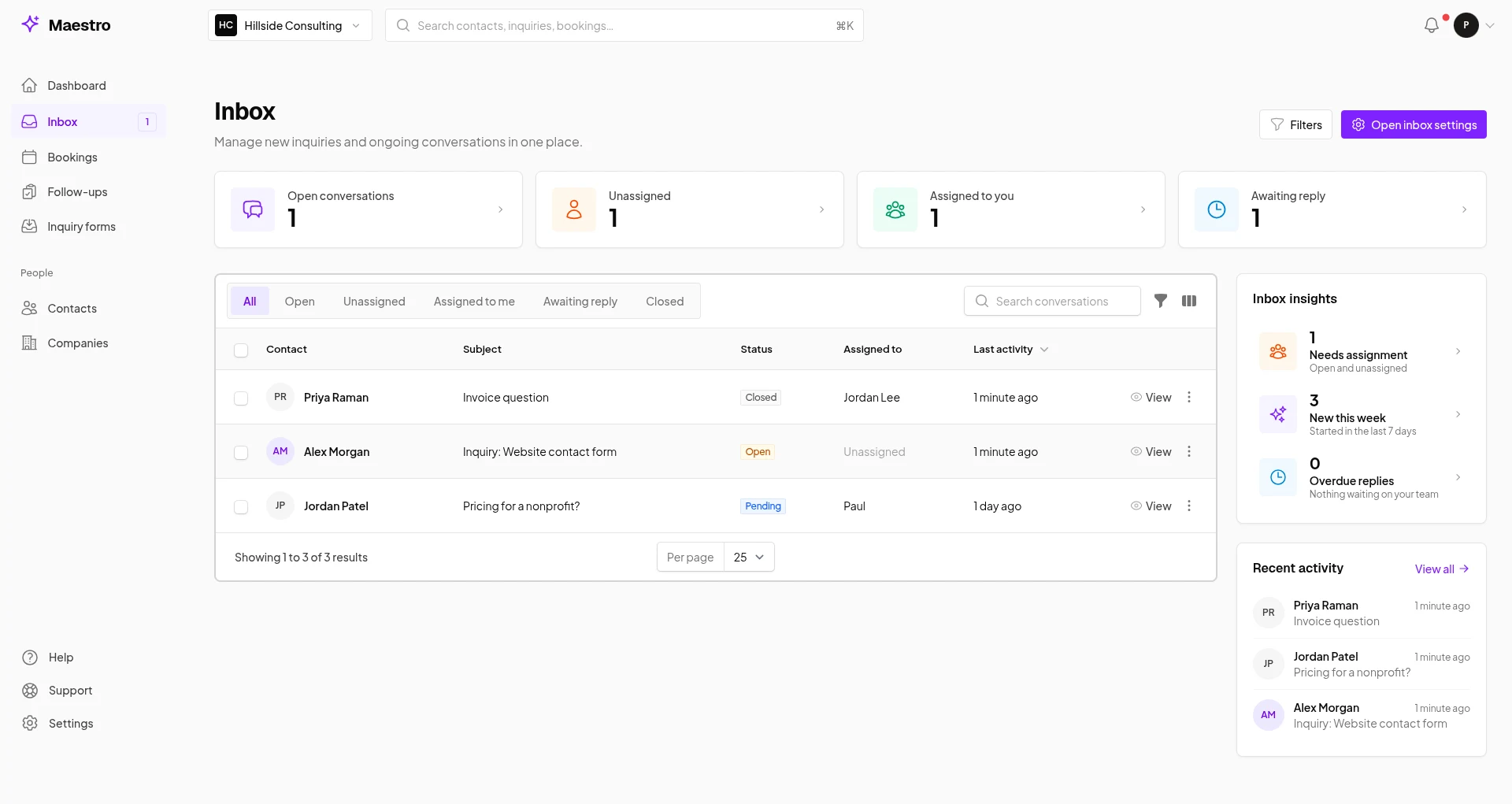This screenshot has width=1512, height=804.
Task: Click Open inbox settings button
Action: click(x=1414, y=124)
